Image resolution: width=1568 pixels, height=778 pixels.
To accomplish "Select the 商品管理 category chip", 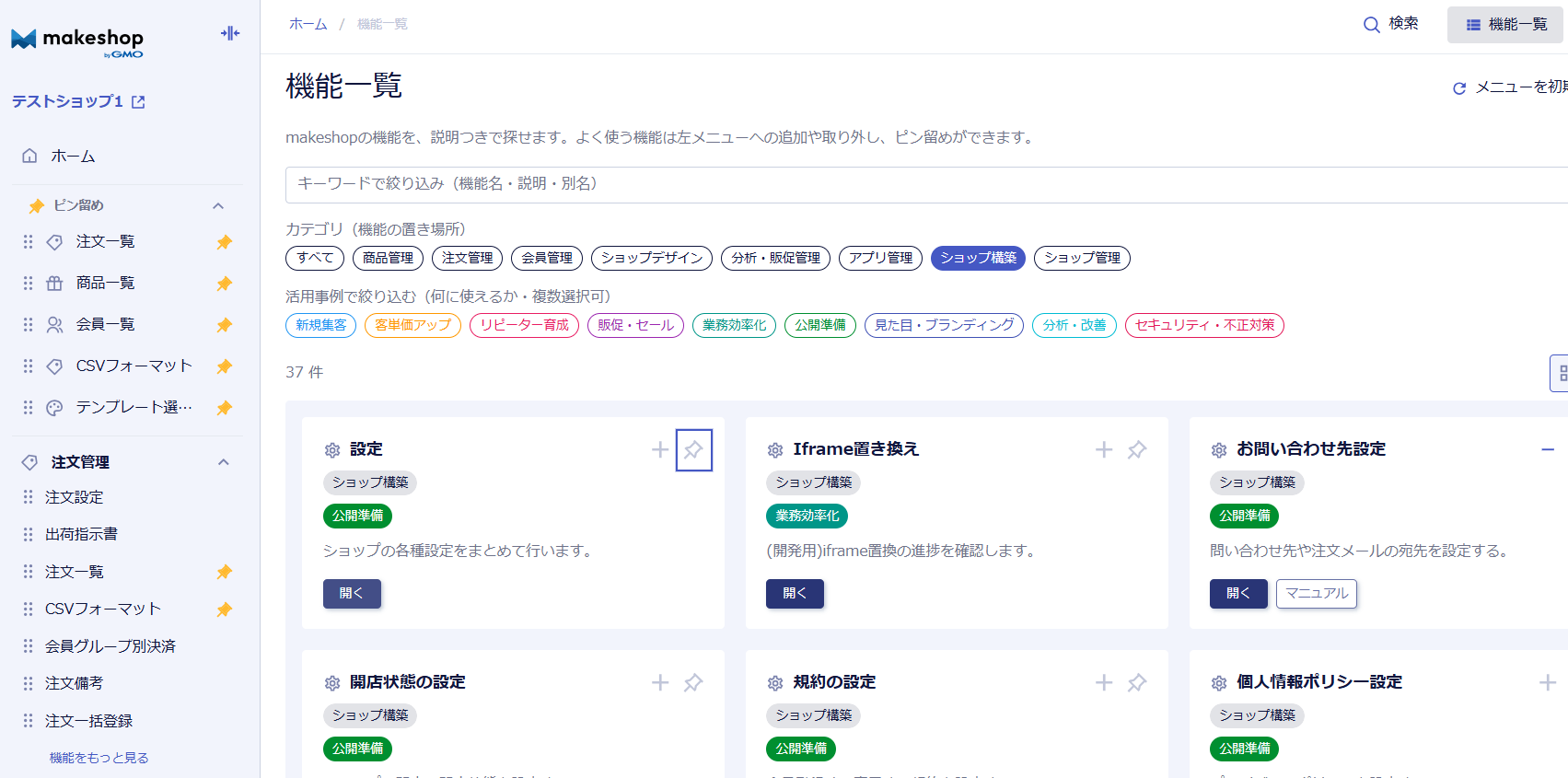I will point(388,258).
